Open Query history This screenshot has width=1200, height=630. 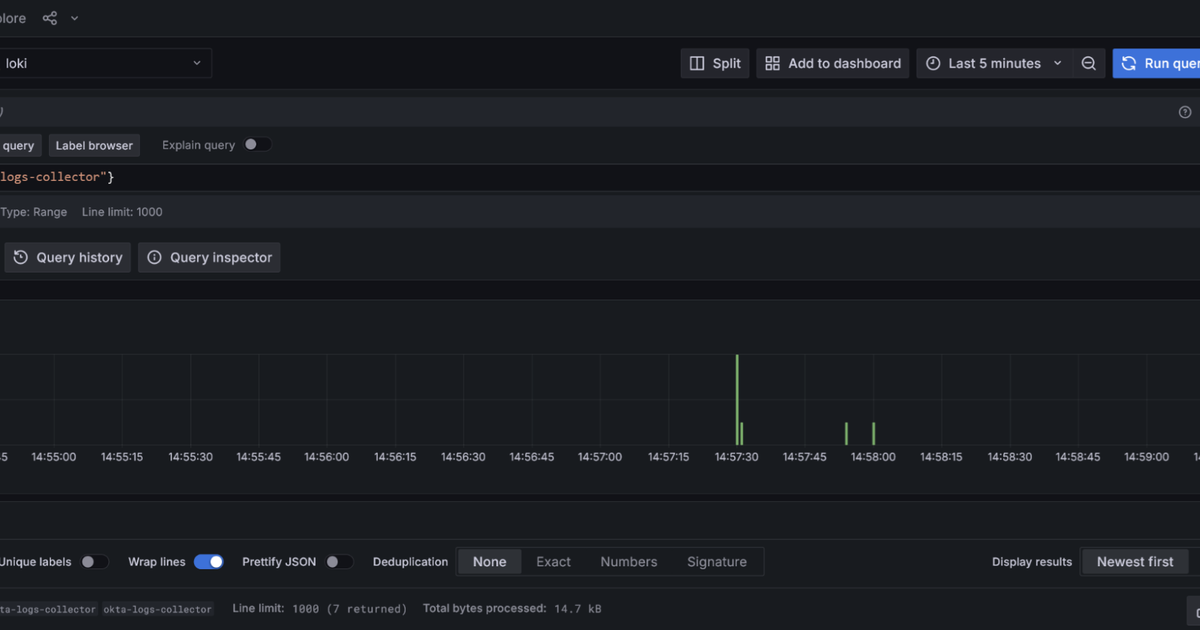pos(68,257)
